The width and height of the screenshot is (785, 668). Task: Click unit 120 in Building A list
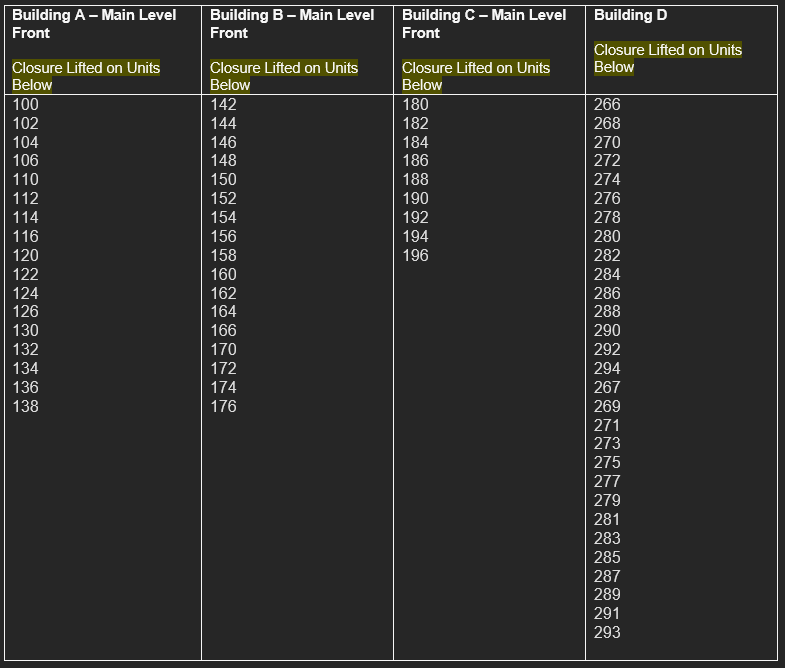pyautogui.click(x=25, y=255)
